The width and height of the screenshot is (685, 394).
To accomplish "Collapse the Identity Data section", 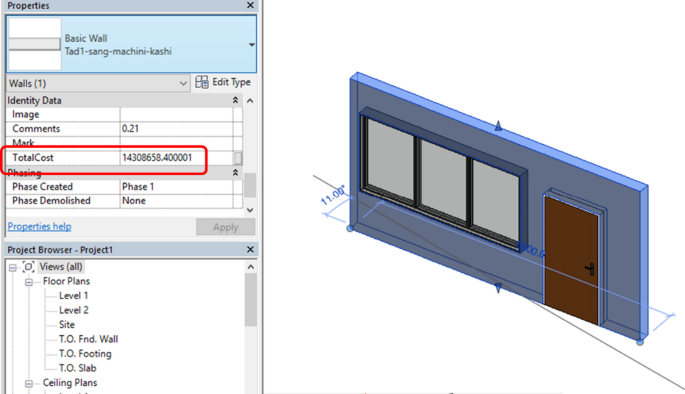I will pos(235,100).
